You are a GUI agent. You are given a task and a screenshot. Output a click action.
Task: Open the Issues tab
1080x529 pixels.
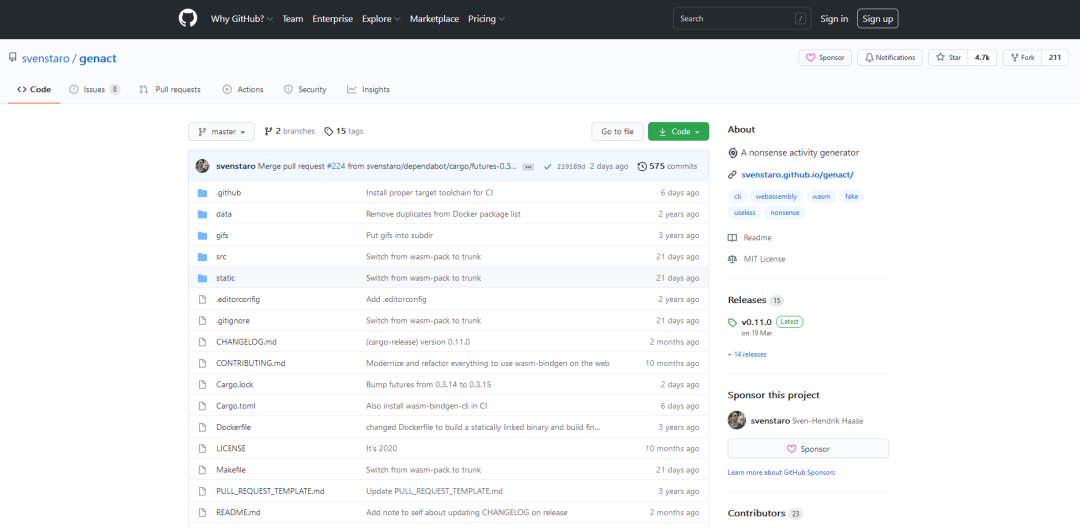(94, 90)
